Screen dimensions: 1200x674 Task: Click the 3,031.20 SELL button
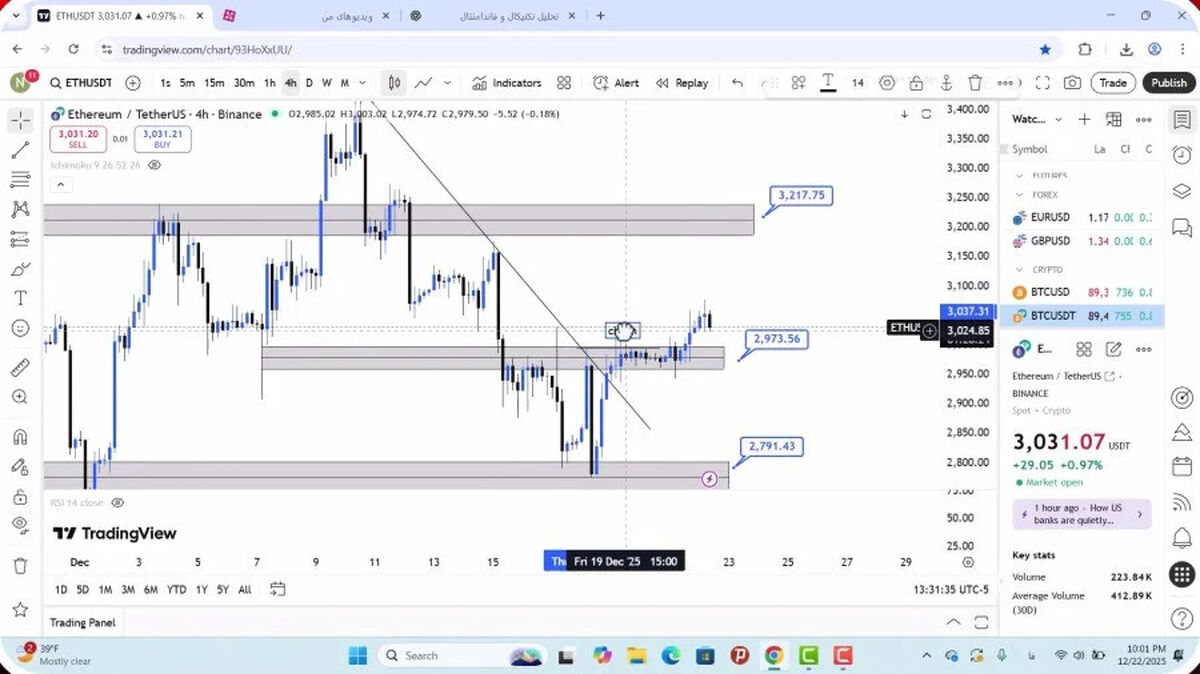(x=78, y=139)
